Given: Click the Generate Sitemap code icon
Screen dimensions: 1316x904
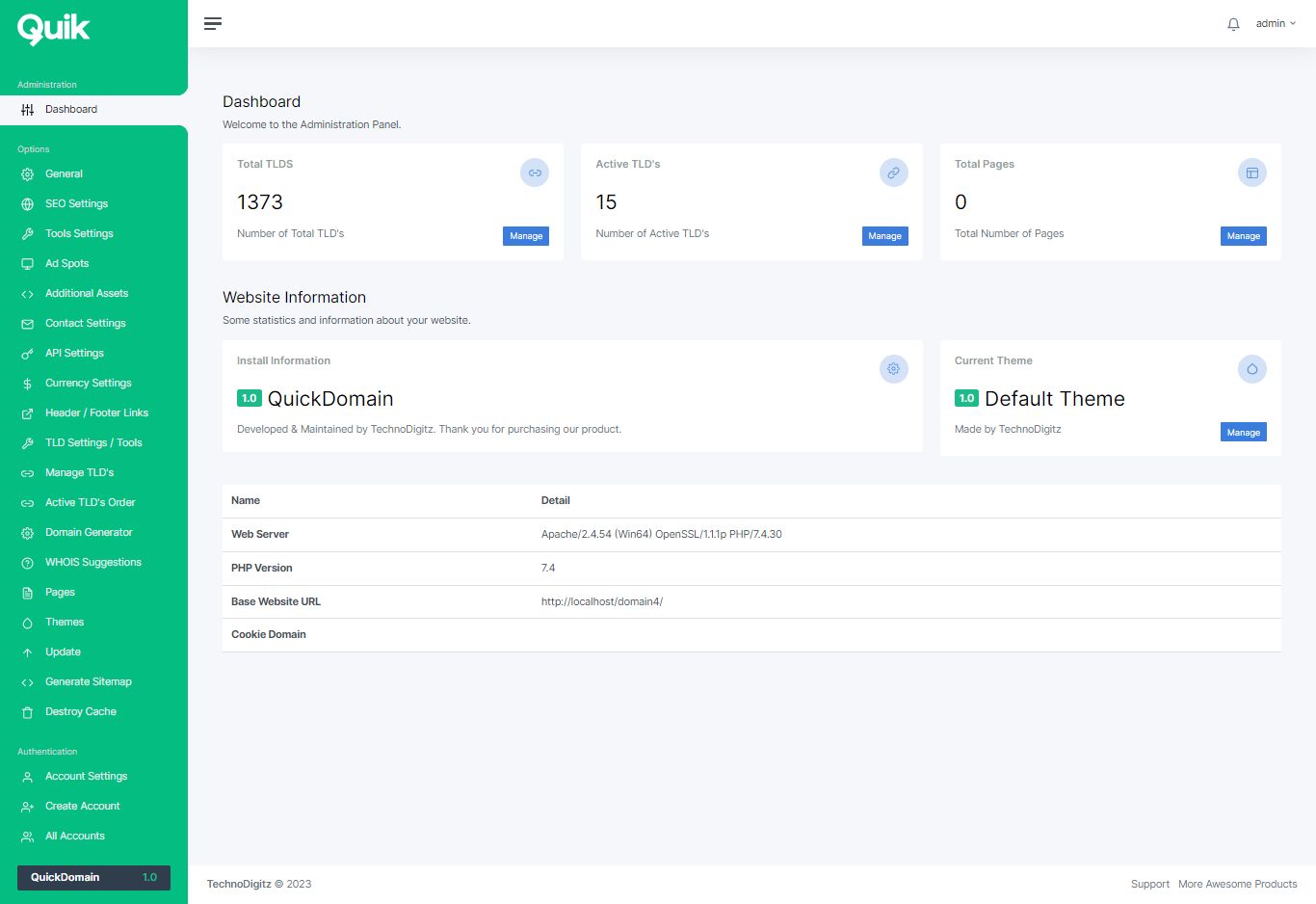Looking at the screenshot, I should 28,682.
